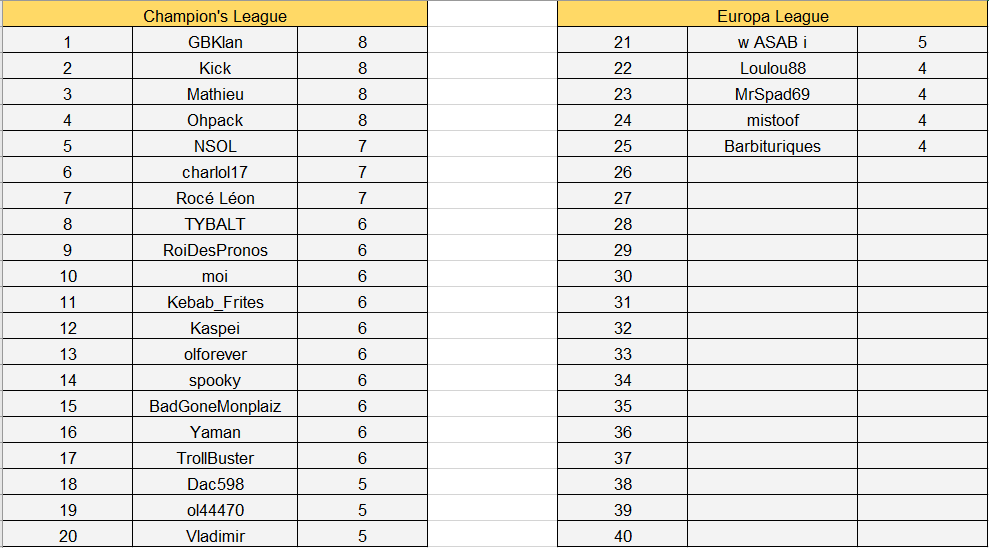The image size is (989, 548).
Task: Select the MrSpad69 cell
Action: tap(772, 94)
